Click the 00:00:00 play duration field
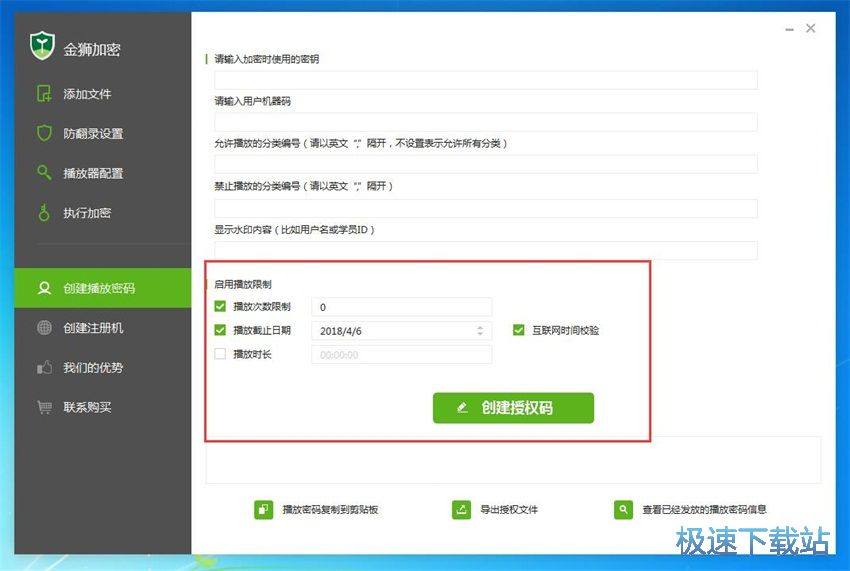850x571 pixels. [402, 355]
